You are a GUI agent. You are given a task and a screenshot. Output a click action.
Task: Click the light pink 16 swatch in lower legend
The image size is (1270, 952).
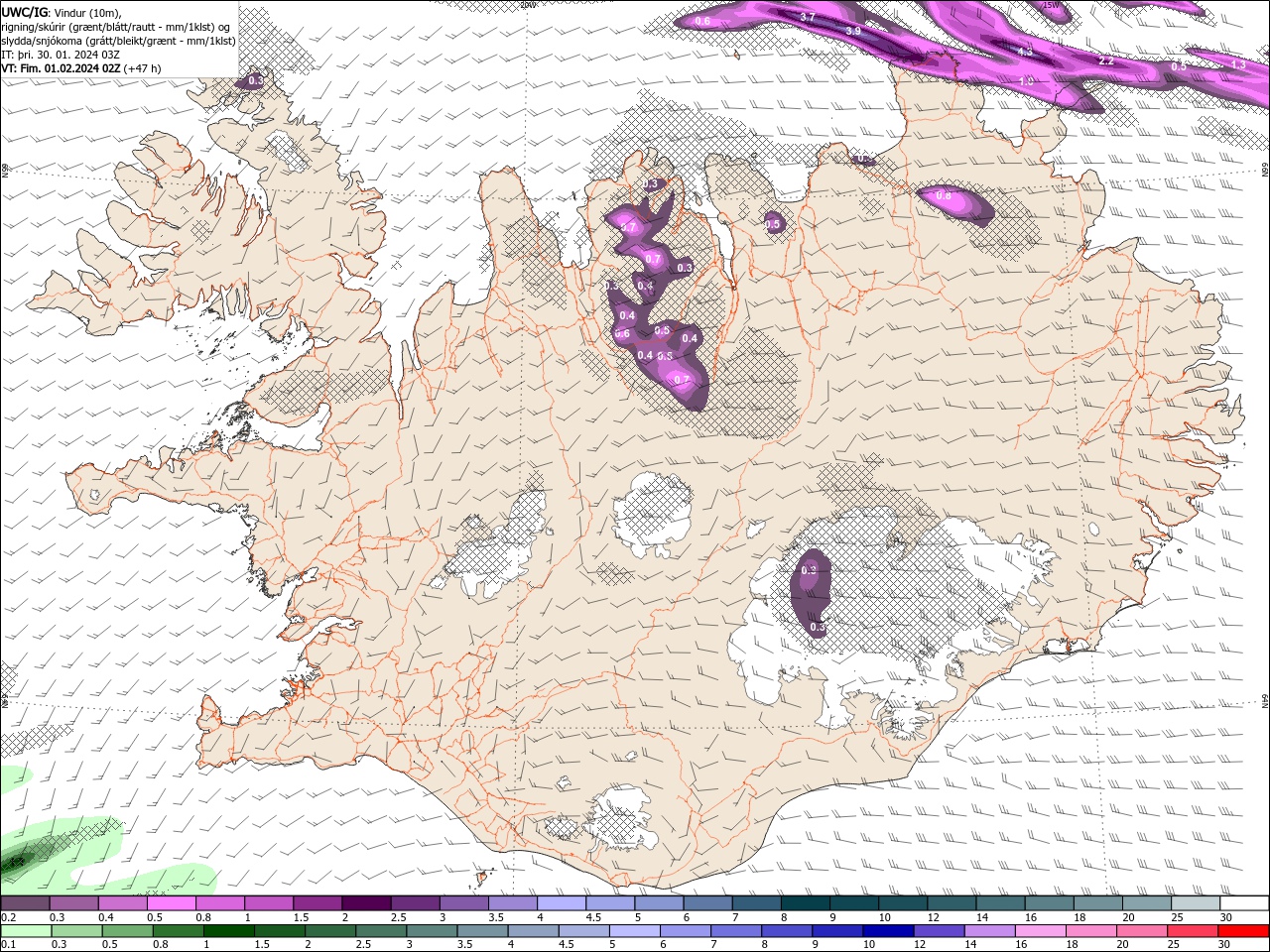click(1041, 931)
